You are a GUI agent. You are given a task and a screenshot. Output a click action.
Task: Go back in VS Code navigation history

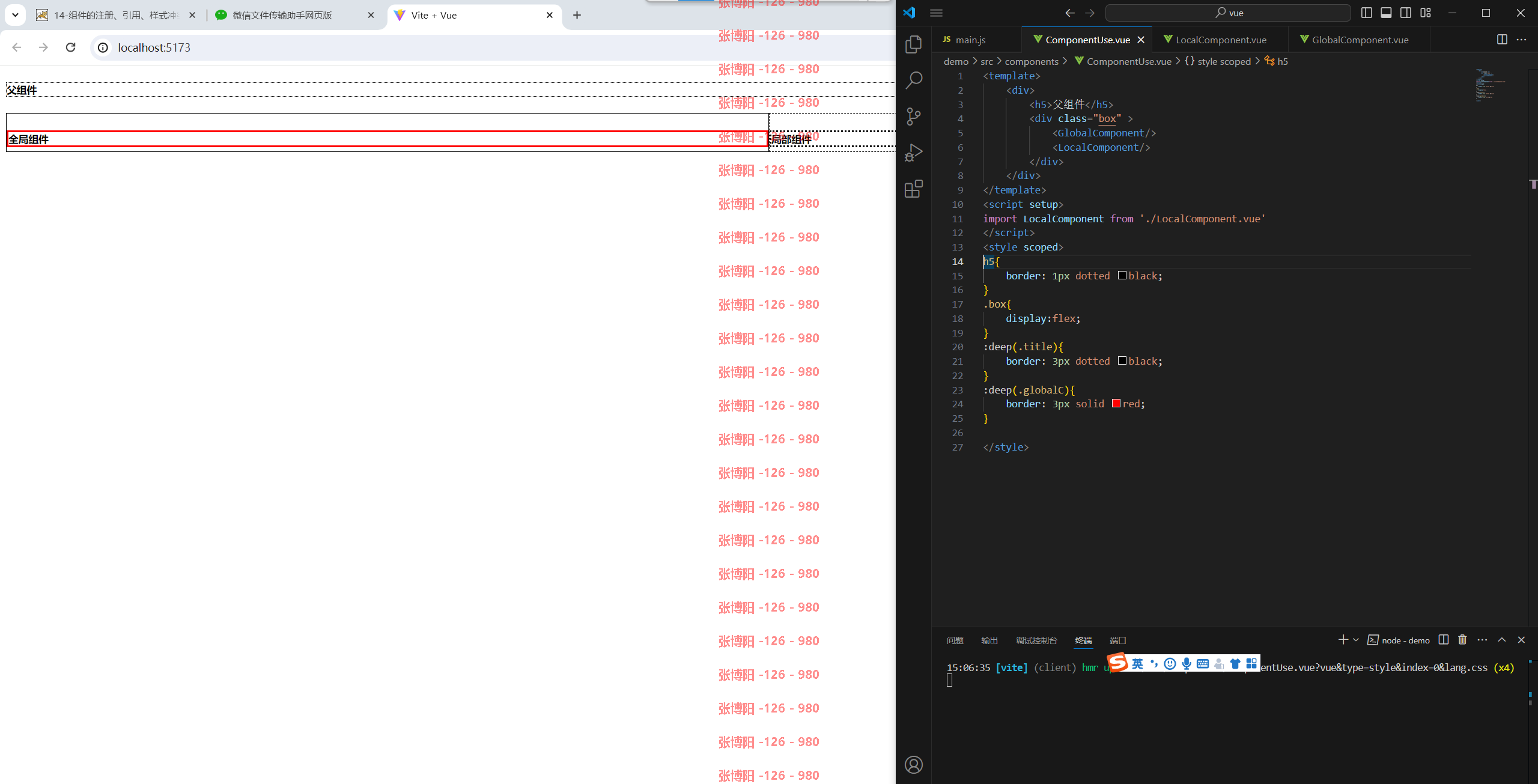1070,13
